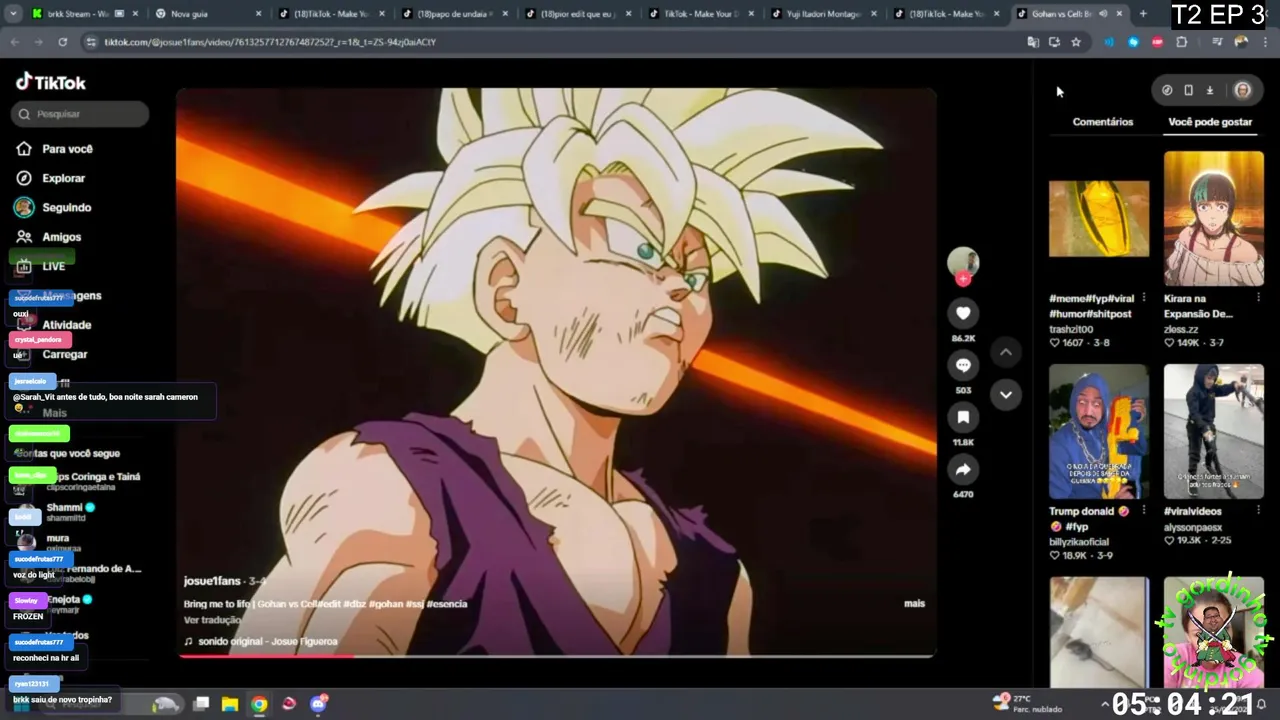Open LIVE in the sidebar
Screen dimensions: 1280x720
pyautogui.click(x=53, y=266)
